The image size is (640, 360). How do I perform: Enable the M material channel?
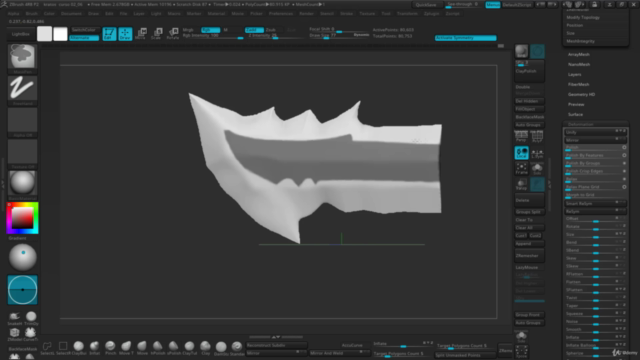click(226, 30)
